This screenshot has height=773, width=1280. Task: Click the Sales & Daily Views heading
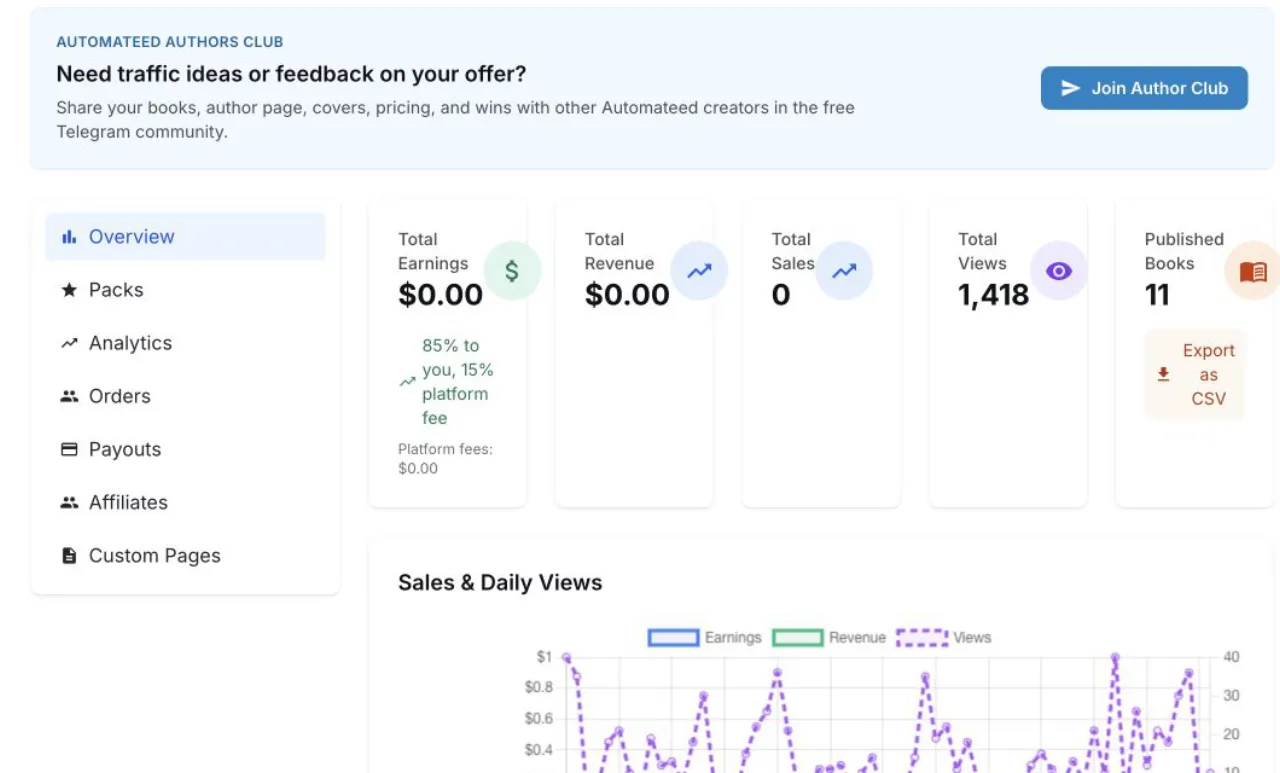tap(500, 583)
